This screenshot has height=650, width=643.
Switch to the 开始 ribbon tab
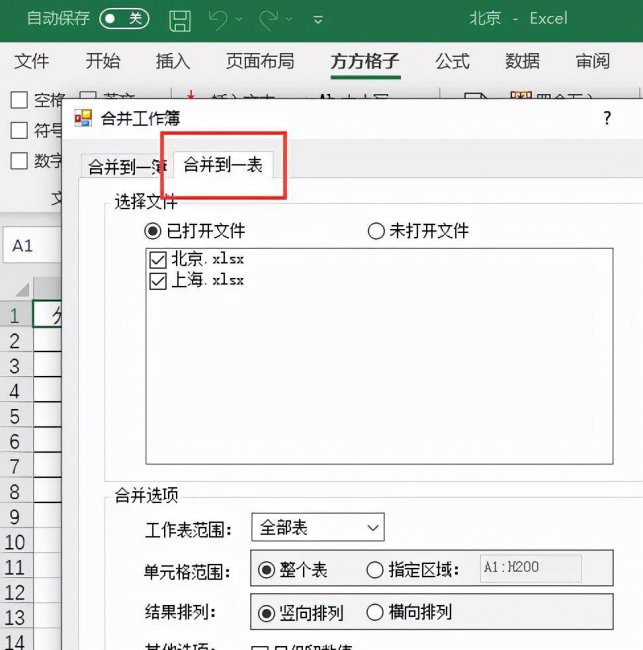[x=103, y=61]
